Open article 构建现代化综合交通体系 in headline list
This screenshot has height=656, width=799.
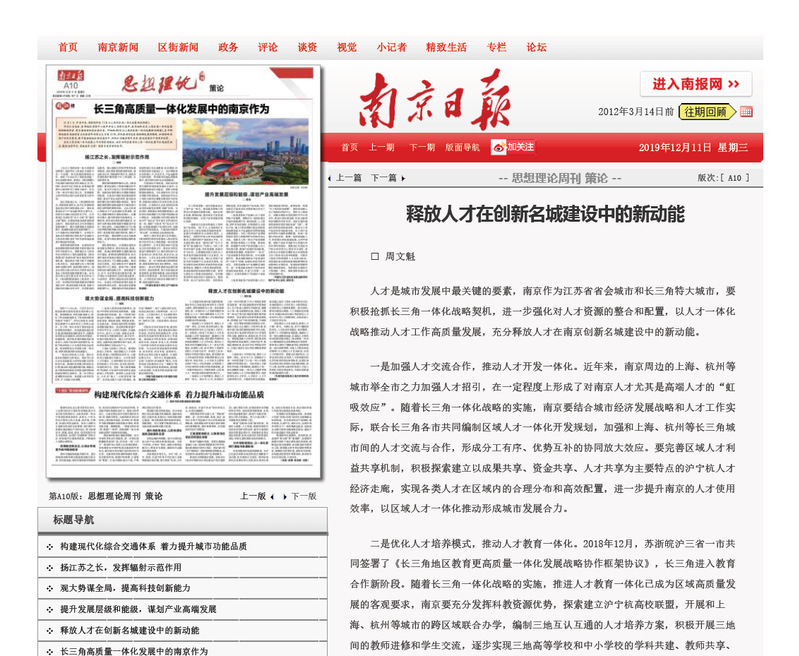click(x=153, y=546)
